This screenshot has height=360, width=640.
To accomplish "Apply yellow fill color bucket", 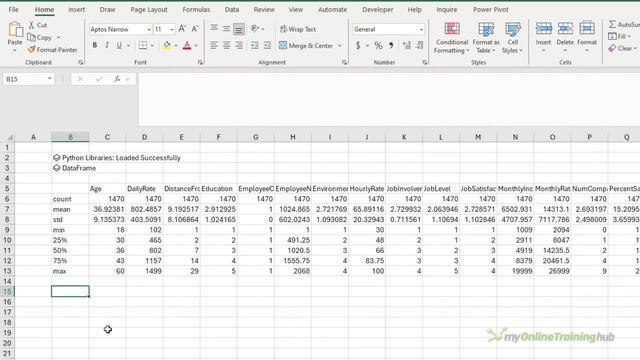I will pos(167,45).
